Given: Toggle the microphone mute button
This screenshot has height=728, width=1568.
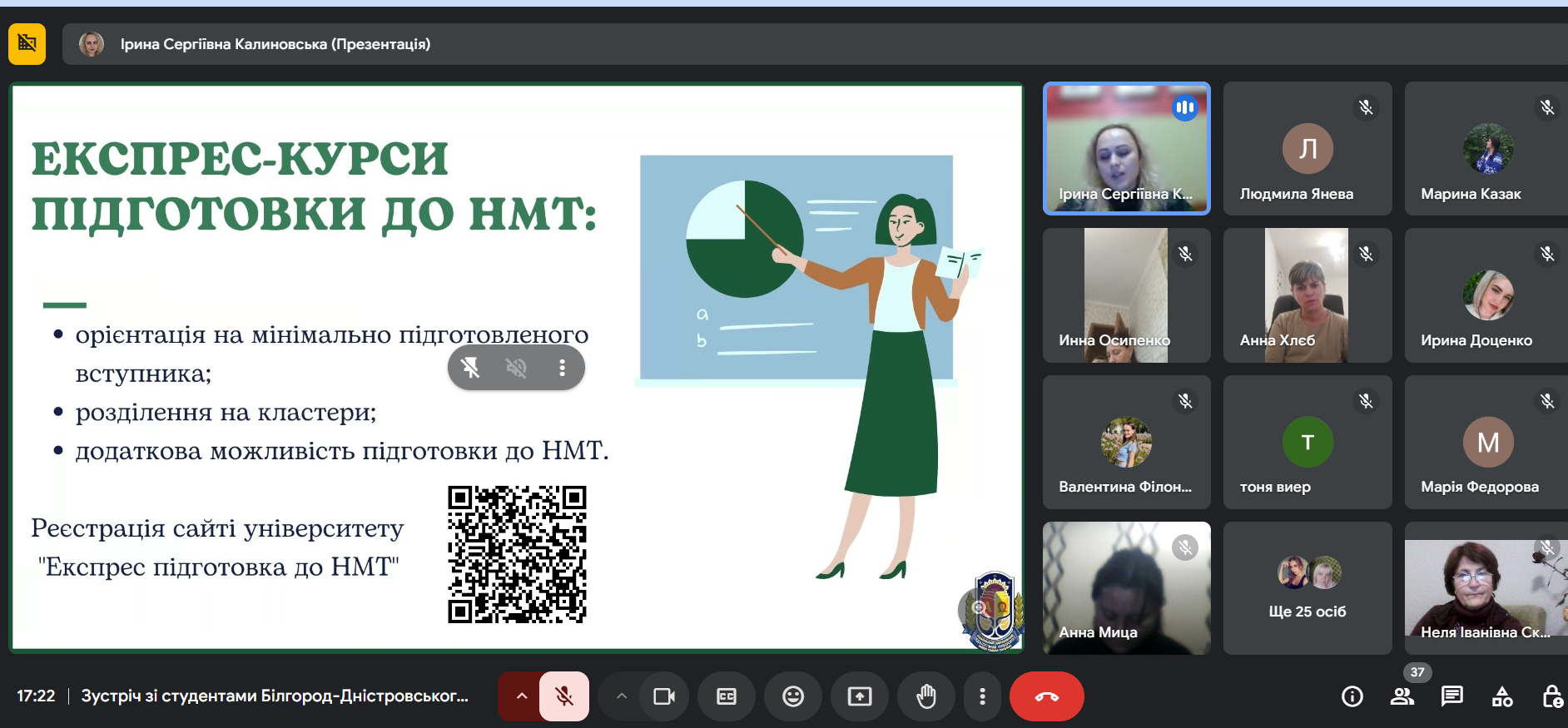Looking at the screenshot, I should tap(564, 696).
